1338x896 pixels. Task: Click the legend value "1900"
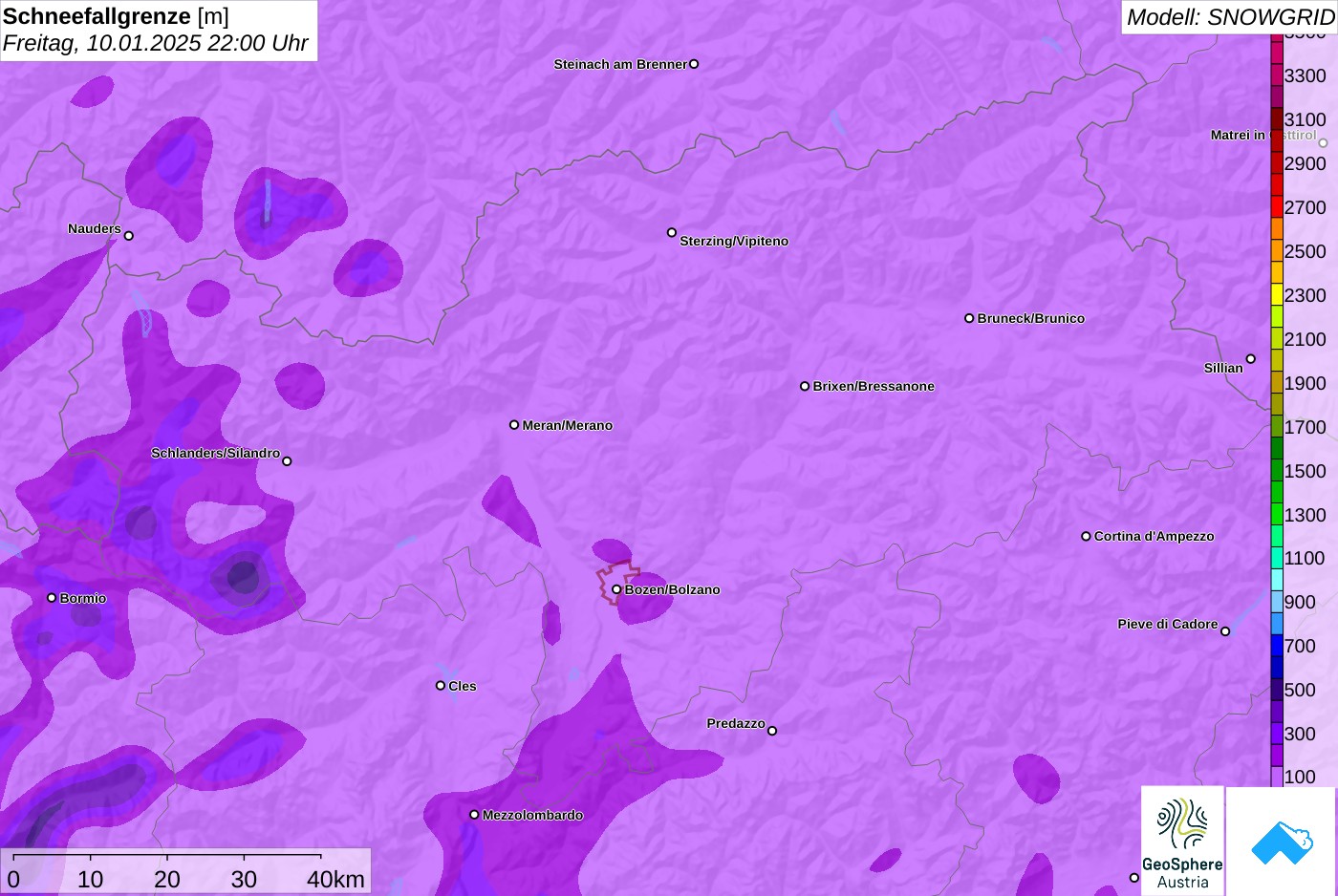[x=1306, y=383]
